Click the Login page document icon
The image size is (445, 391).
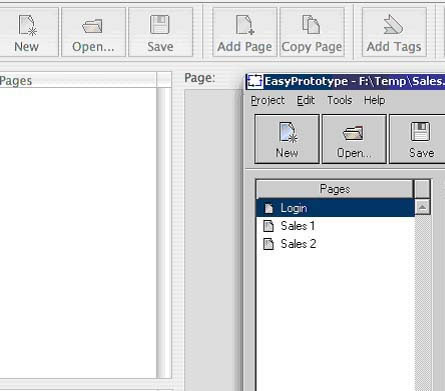click(268, 208)
